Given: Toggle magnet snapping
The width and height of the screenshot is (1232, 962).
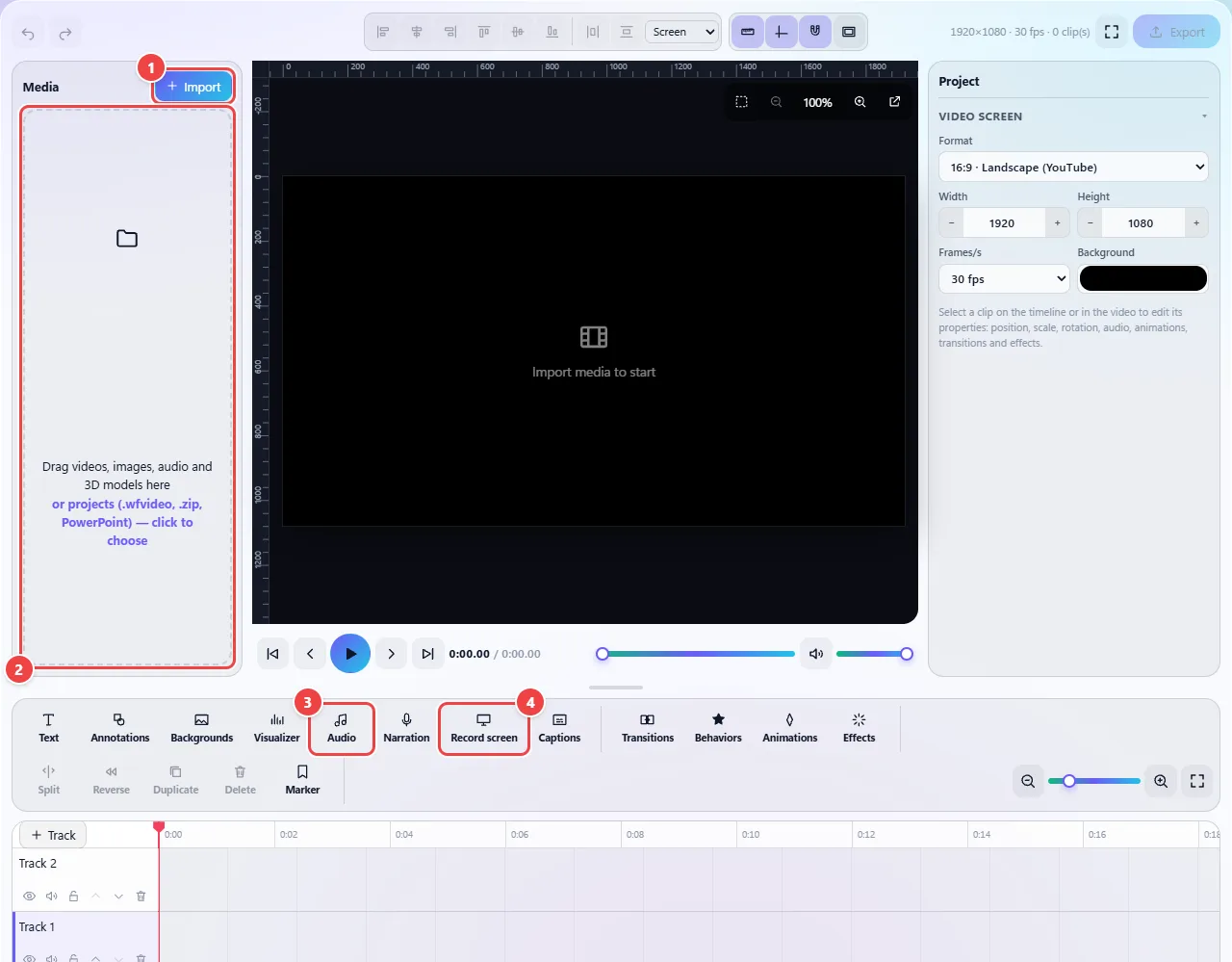Looking at the screenshot, I should (x=814, y=32).
